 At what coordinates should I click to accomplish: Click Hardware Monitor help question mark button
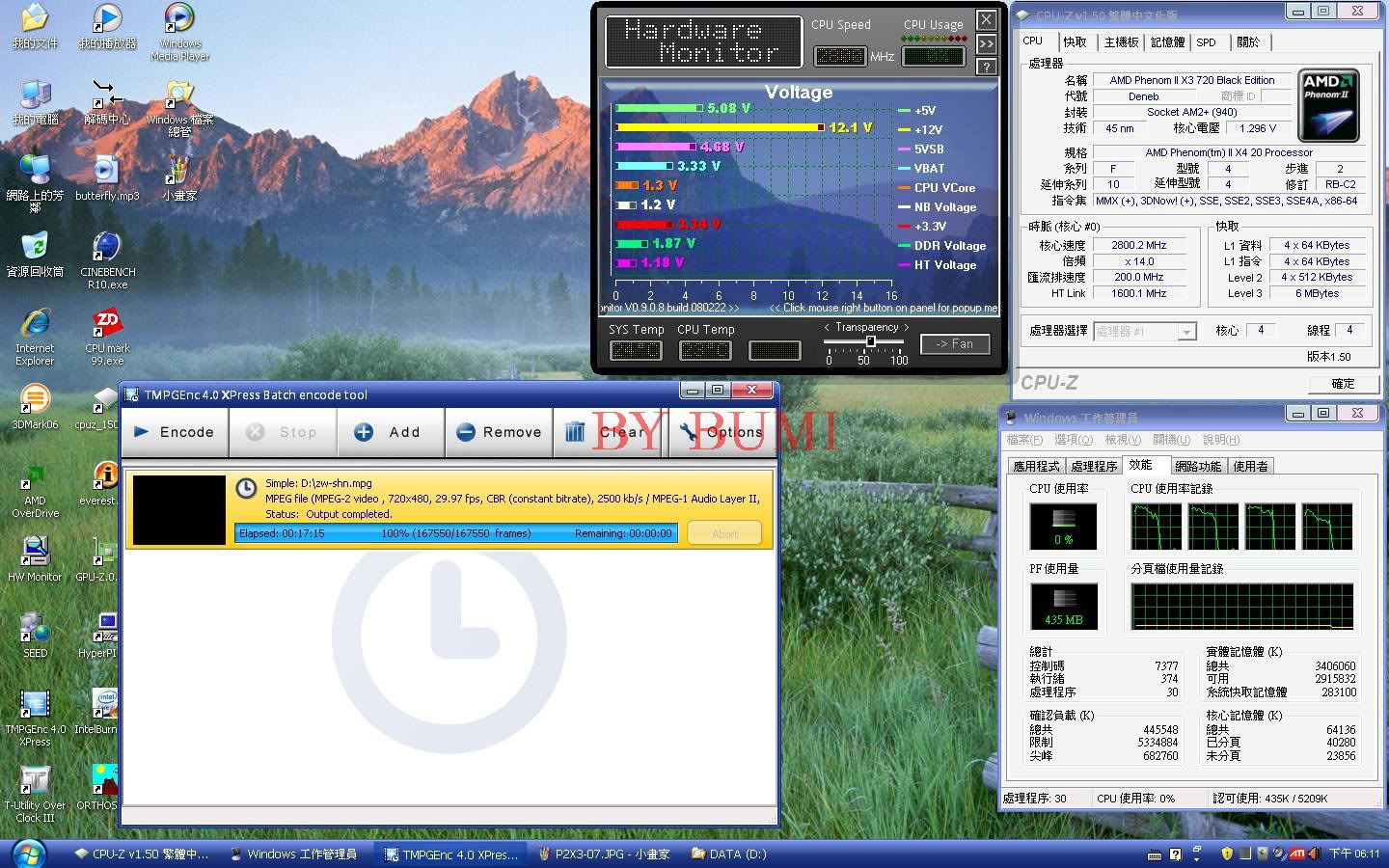pyautogui.click(x=986, y=67)
